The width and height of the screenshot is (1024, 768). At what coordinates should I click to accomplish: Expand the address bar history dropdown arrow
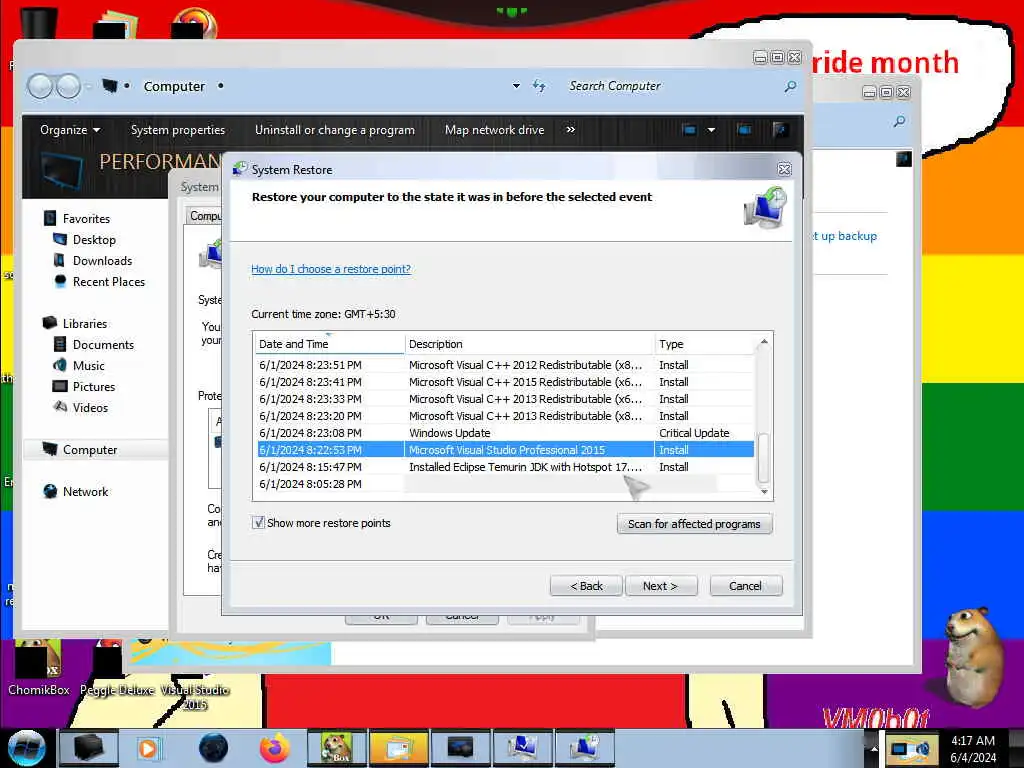click(x=517, y=86)
